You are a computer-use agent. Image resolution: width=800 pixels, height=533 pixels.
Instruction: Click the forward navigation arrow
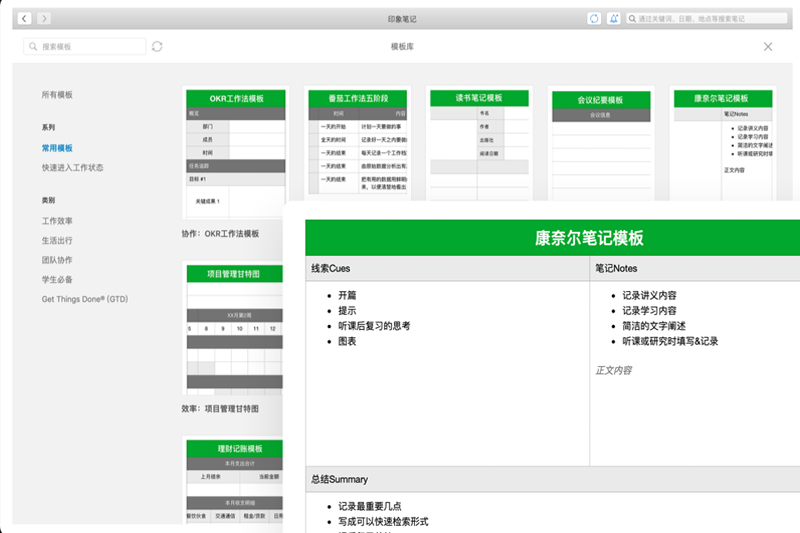pyautogui.click(x=44, y=19)
